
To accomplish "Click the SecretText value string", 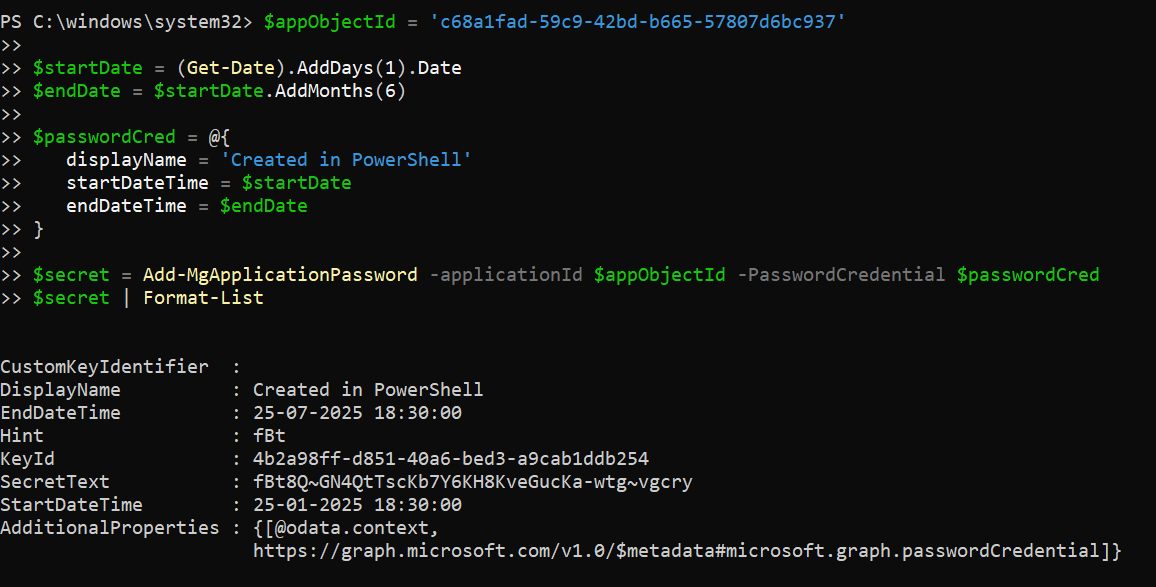I will point(472,482).
